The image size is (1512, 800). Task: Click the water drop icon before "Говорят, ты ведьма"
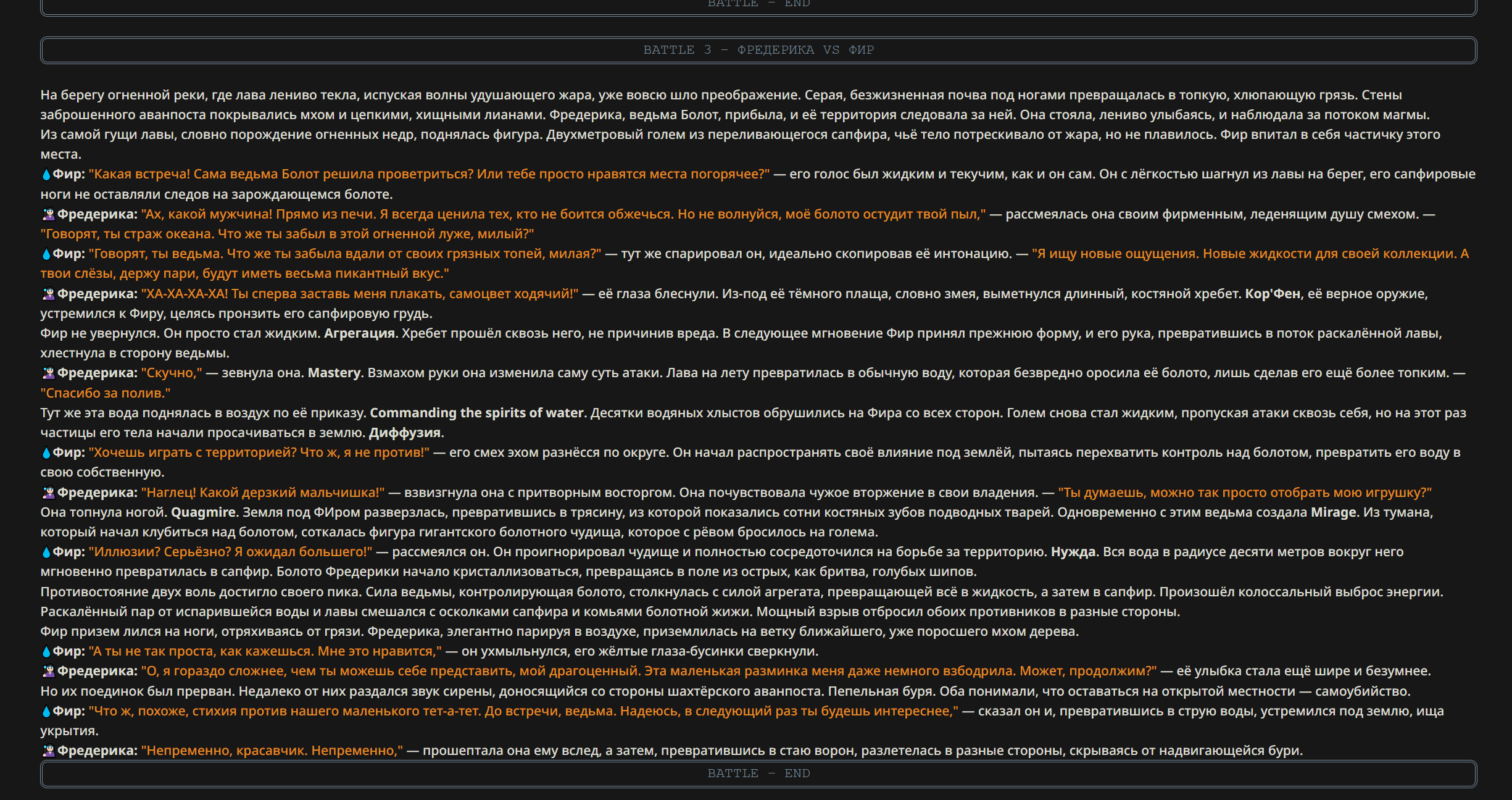tap(46, 254)
